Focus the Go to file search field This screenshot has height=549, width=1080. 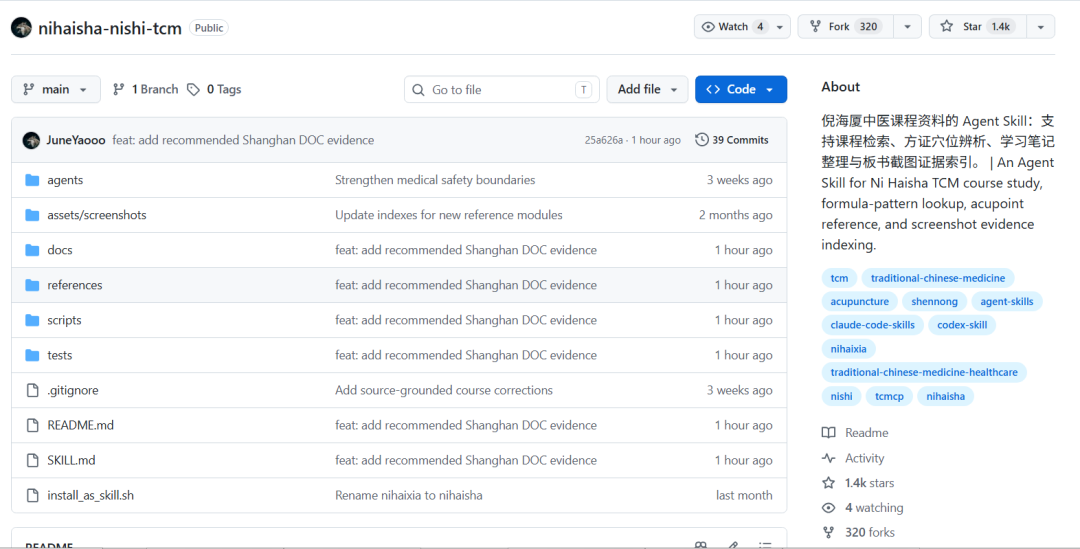(501, 90)
